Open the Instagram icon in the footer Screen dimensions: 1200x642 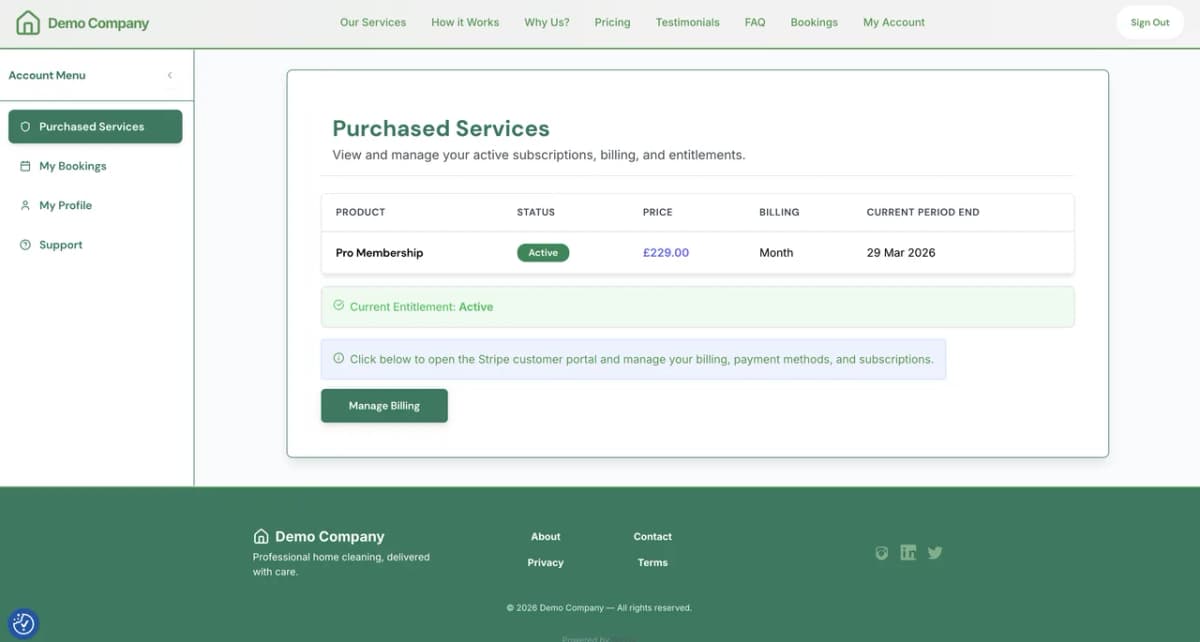coord(882,552)
